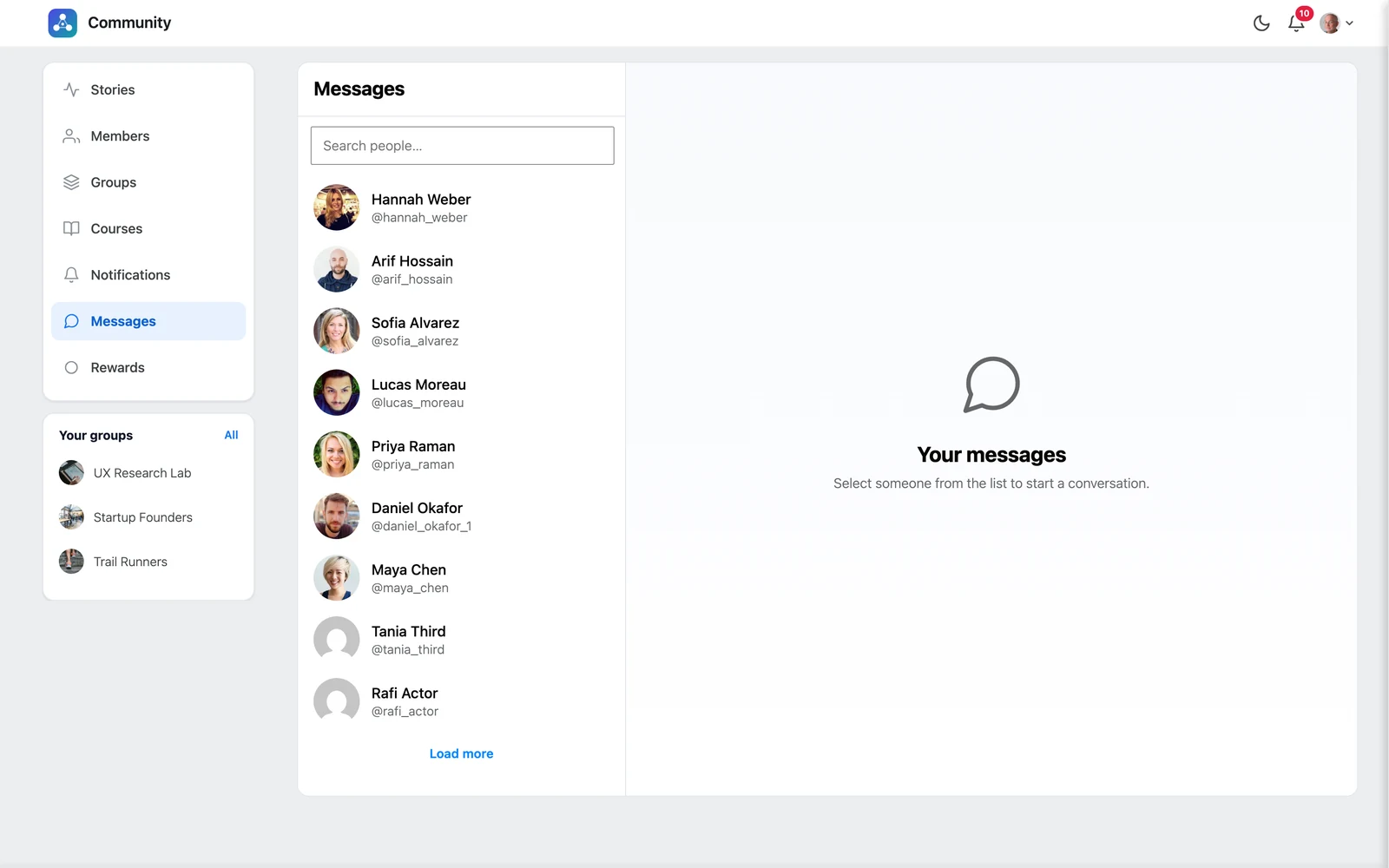
Task: Toggle dark mode with the moon icon
Action: tap(1261, 23)
